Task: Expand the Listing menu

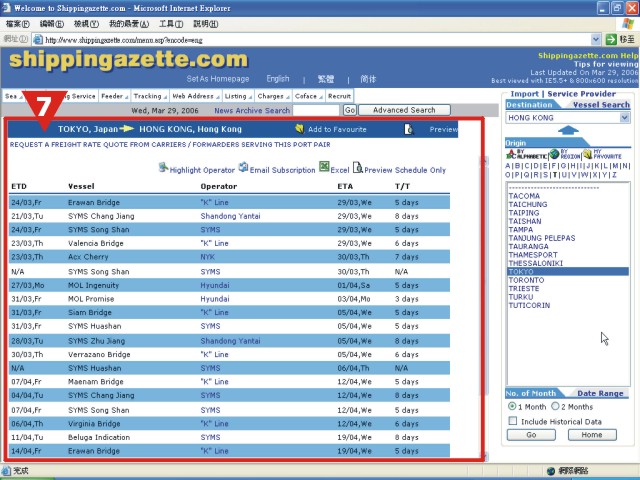Action: click(x=238, y=96)
